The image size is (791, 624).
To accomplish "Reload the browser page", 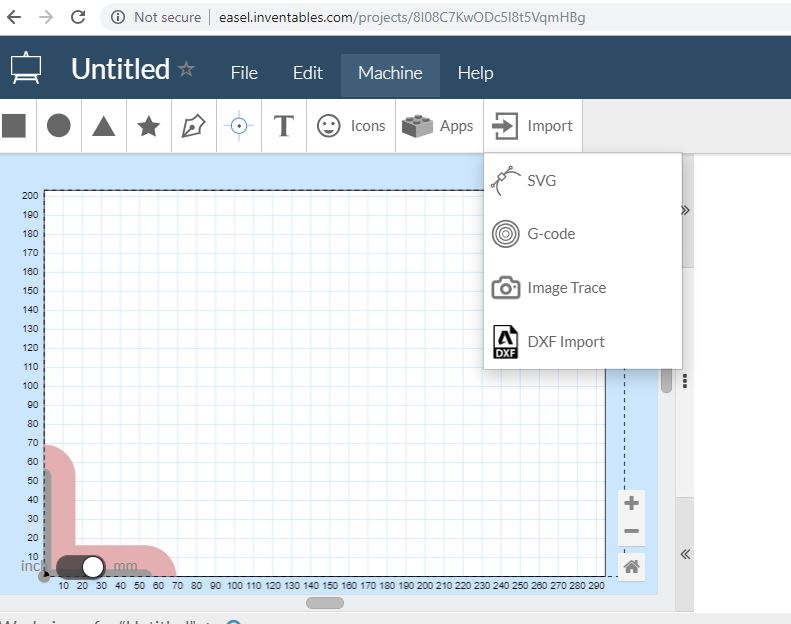I will coord(78,17).
